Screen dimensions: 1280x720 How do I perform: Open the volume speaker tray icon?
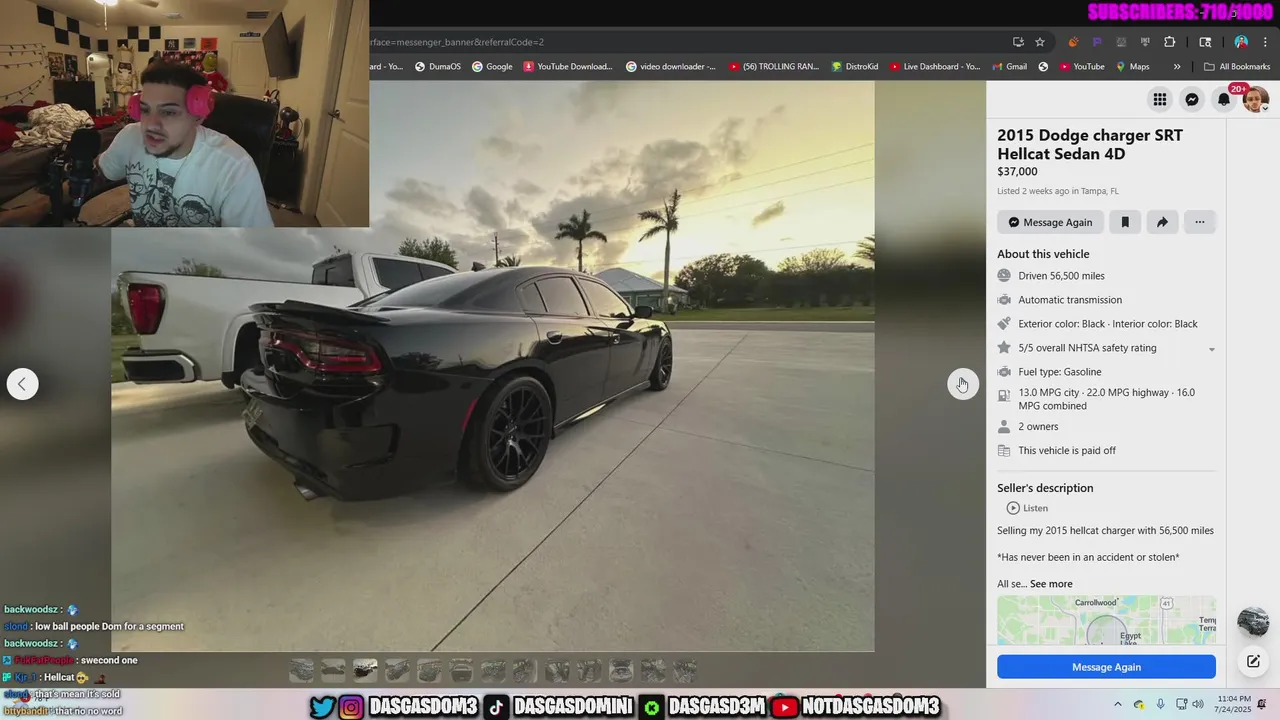click(x=1198, y=704)
